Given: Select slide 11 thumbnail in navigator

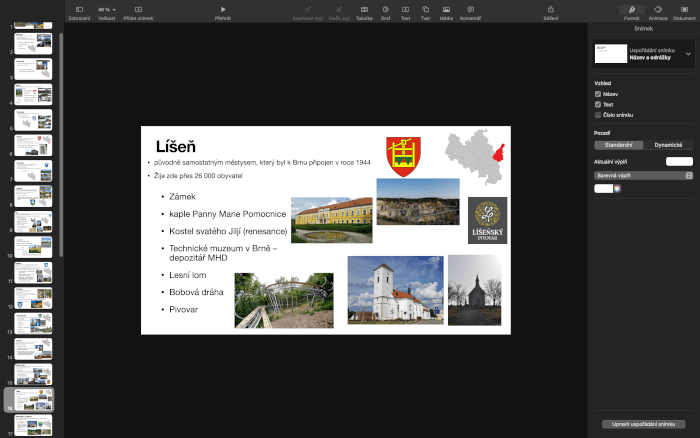Looking at the screenshot, I should (33, 272).
